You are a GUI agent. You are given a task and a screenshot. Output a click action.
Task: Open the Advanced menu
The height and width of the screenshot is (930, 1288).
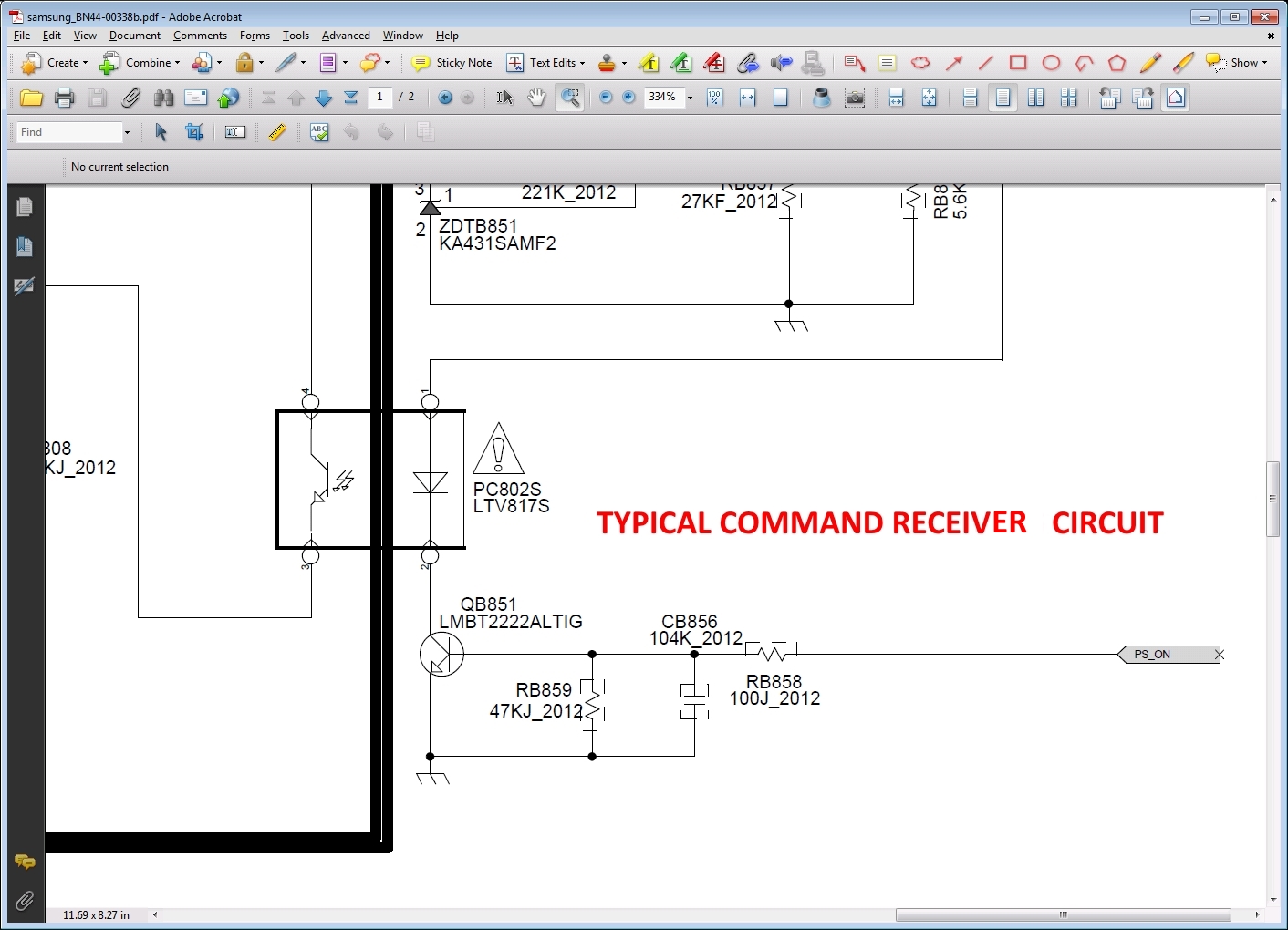(346, 36)
